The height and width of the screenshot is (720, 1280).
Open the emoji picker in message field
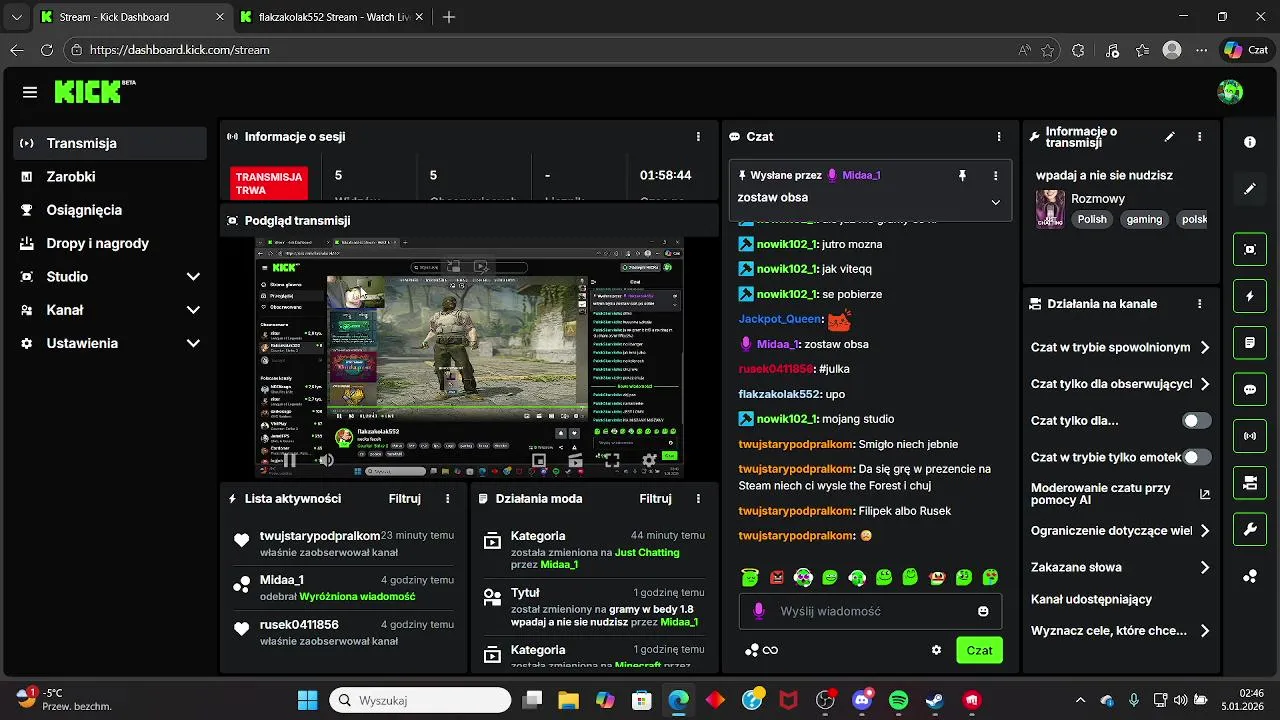click(983, 611)
